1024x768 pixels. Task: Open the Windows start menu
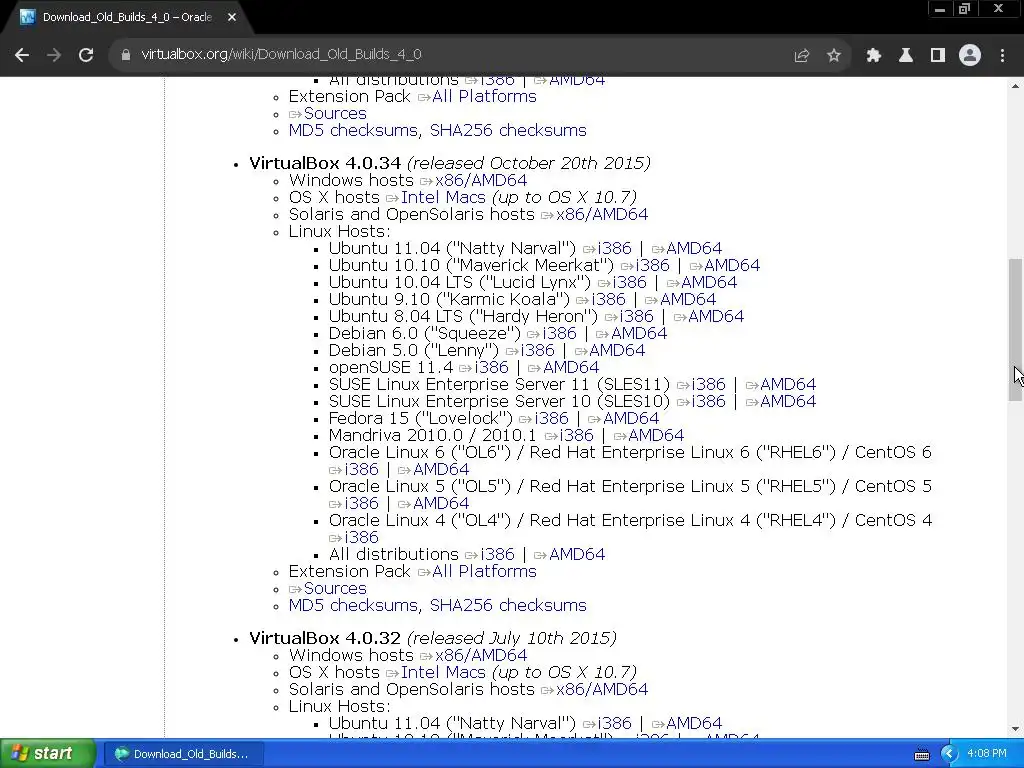point(48,754)
